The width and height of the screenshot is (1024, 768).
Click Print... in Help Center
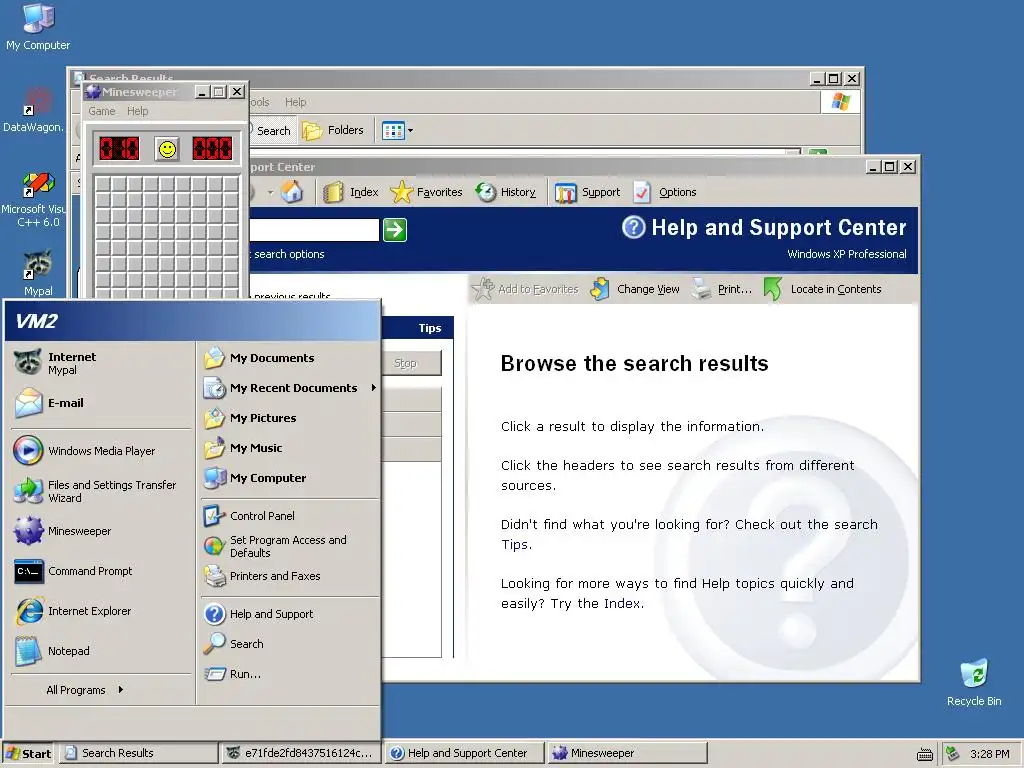[722, 289]
